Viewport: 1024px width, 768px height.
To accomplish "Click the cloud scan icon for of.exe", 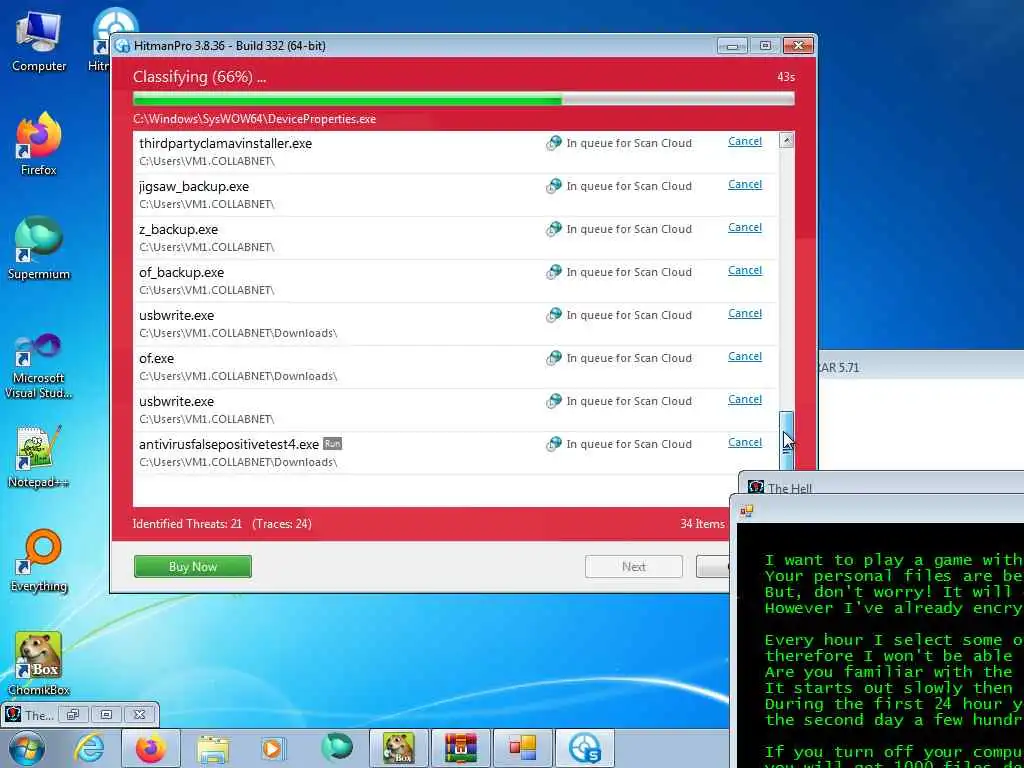I will [554, 358].
